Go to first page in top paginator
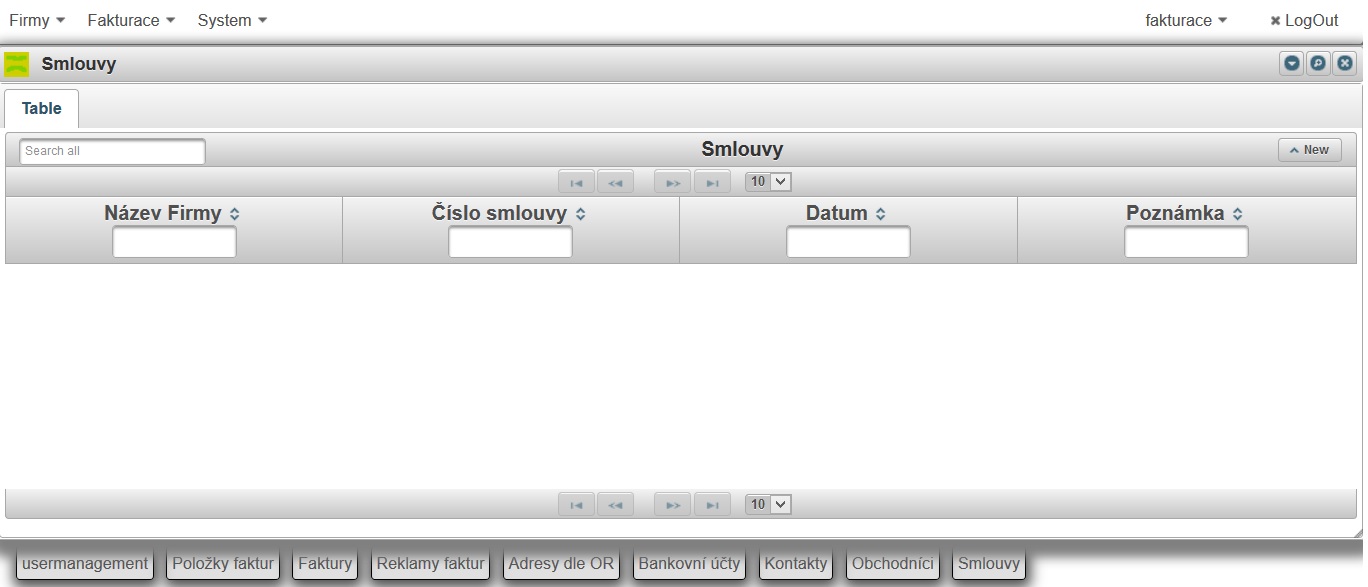 (576, 182)
